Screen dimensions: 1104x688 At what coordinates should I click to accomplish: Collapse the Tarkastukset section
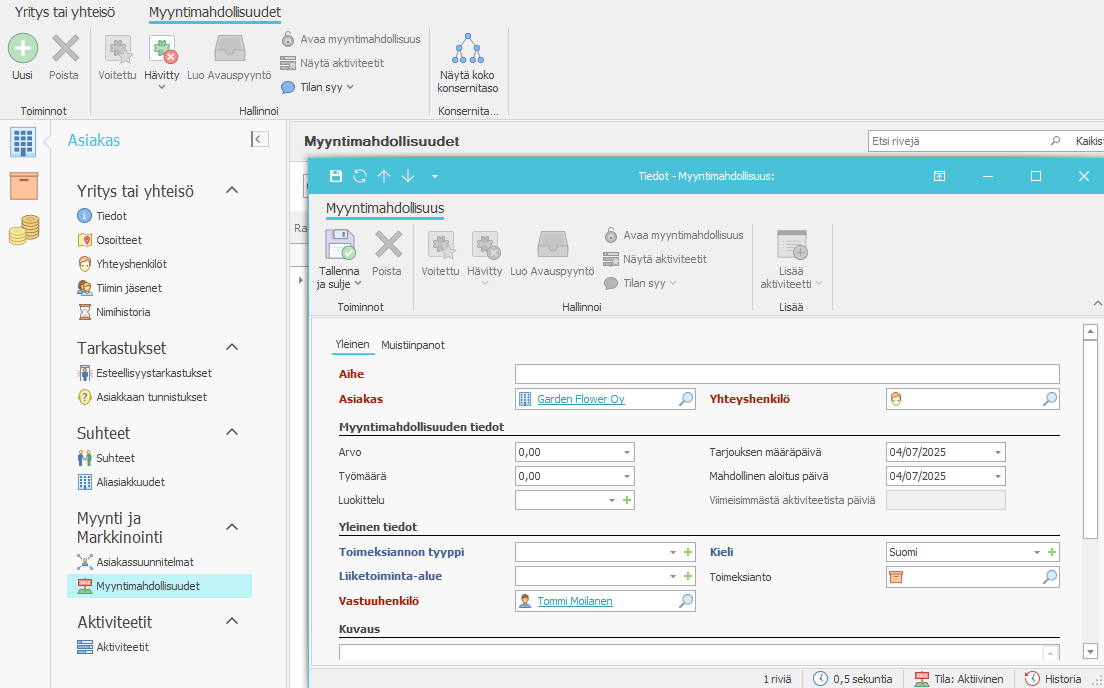pyautogui.click(x=232, y=348)
